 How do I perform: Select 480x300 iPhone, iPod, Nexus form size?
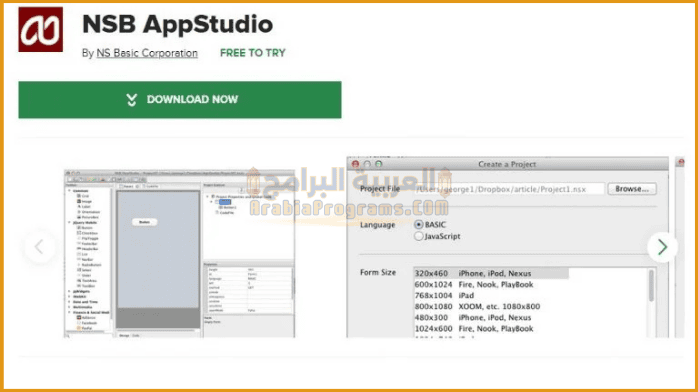pos(473,318)
